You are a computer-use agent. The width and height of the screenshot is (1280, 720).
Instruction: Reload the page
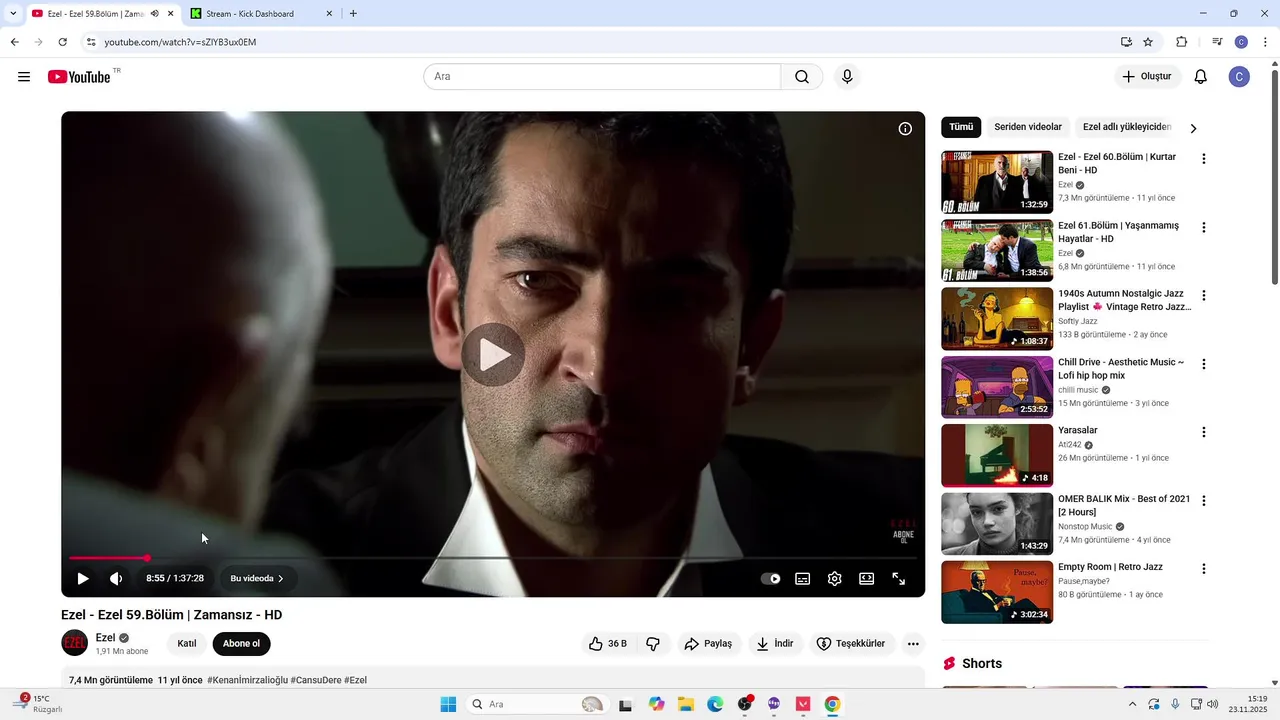point(62,42)
